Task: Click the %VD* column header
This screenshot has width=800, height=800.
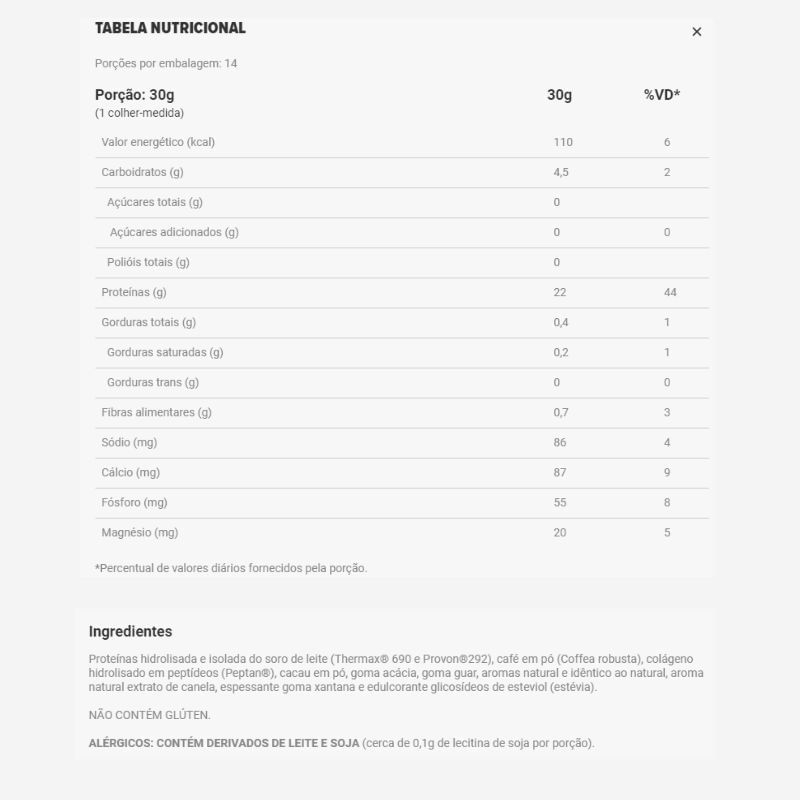Action: 662,95
